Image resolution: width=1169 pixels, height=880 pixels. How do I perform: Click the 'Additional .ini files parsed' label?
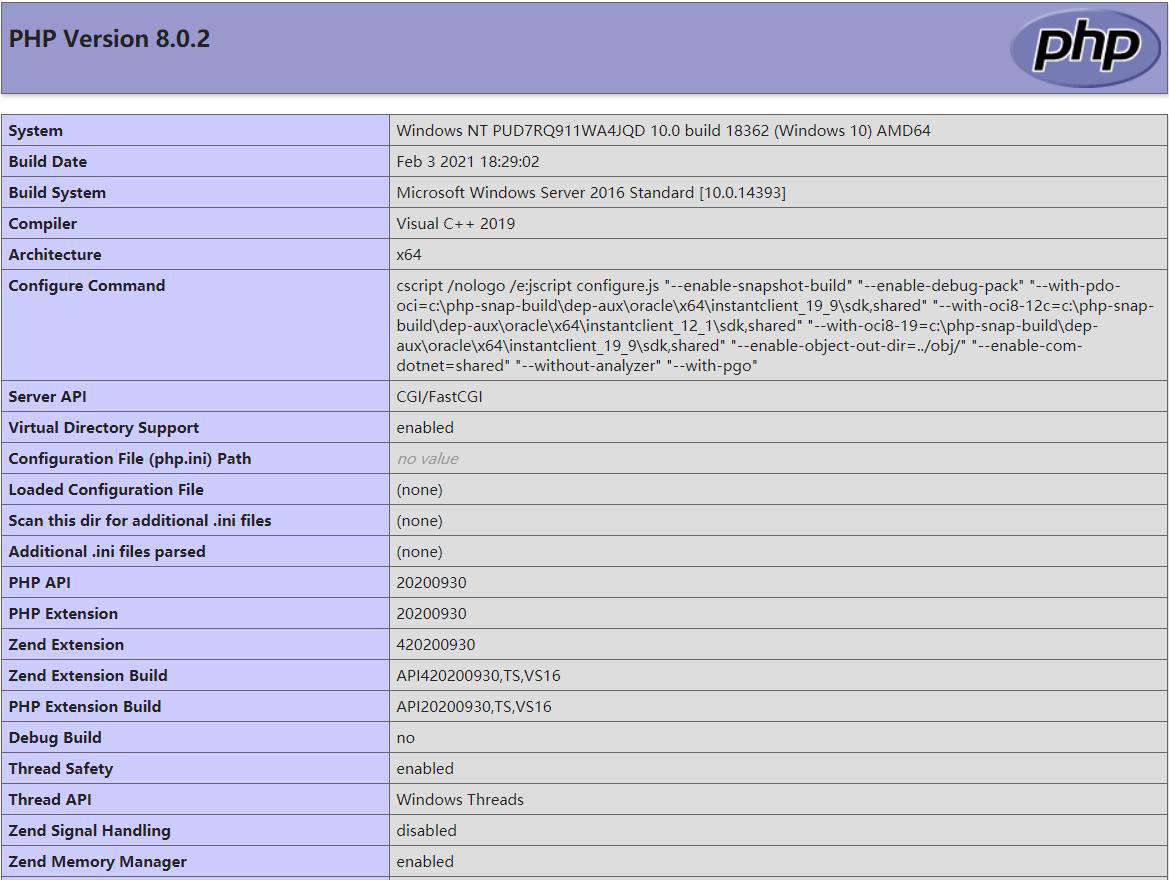(107, 552)
